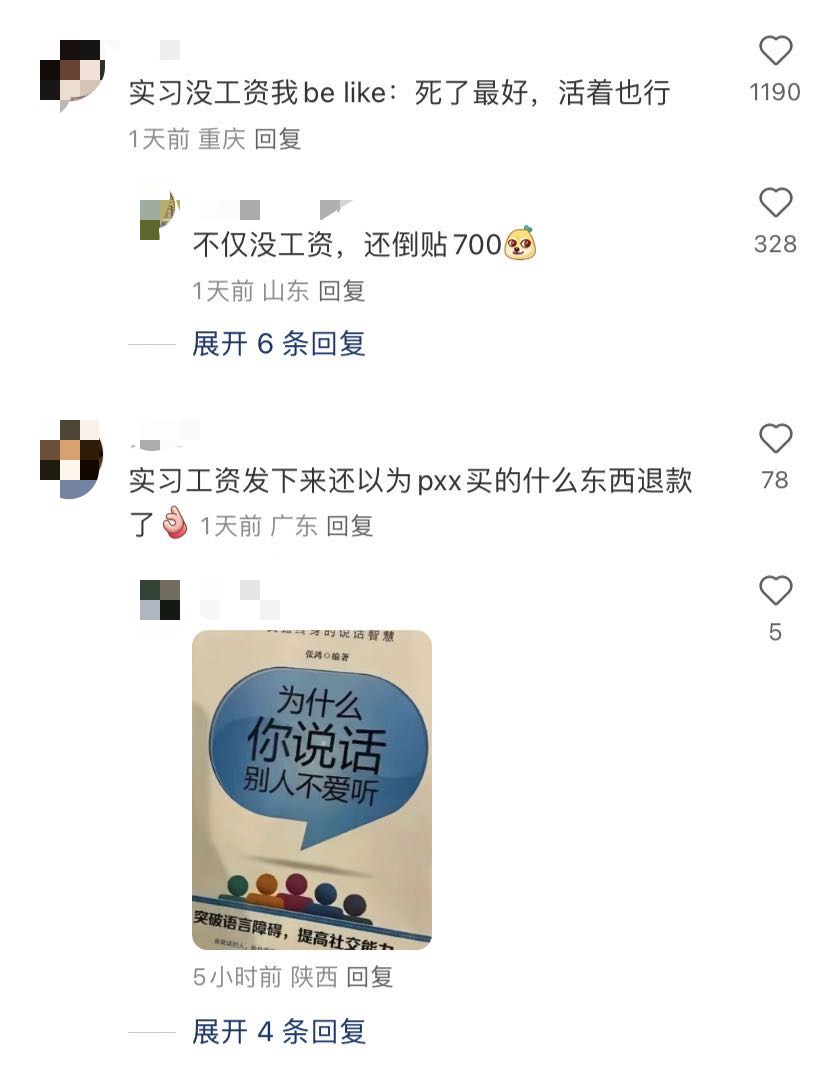Like the book image reply with 5 likes

pyautogui.click(x=775, y=590)
